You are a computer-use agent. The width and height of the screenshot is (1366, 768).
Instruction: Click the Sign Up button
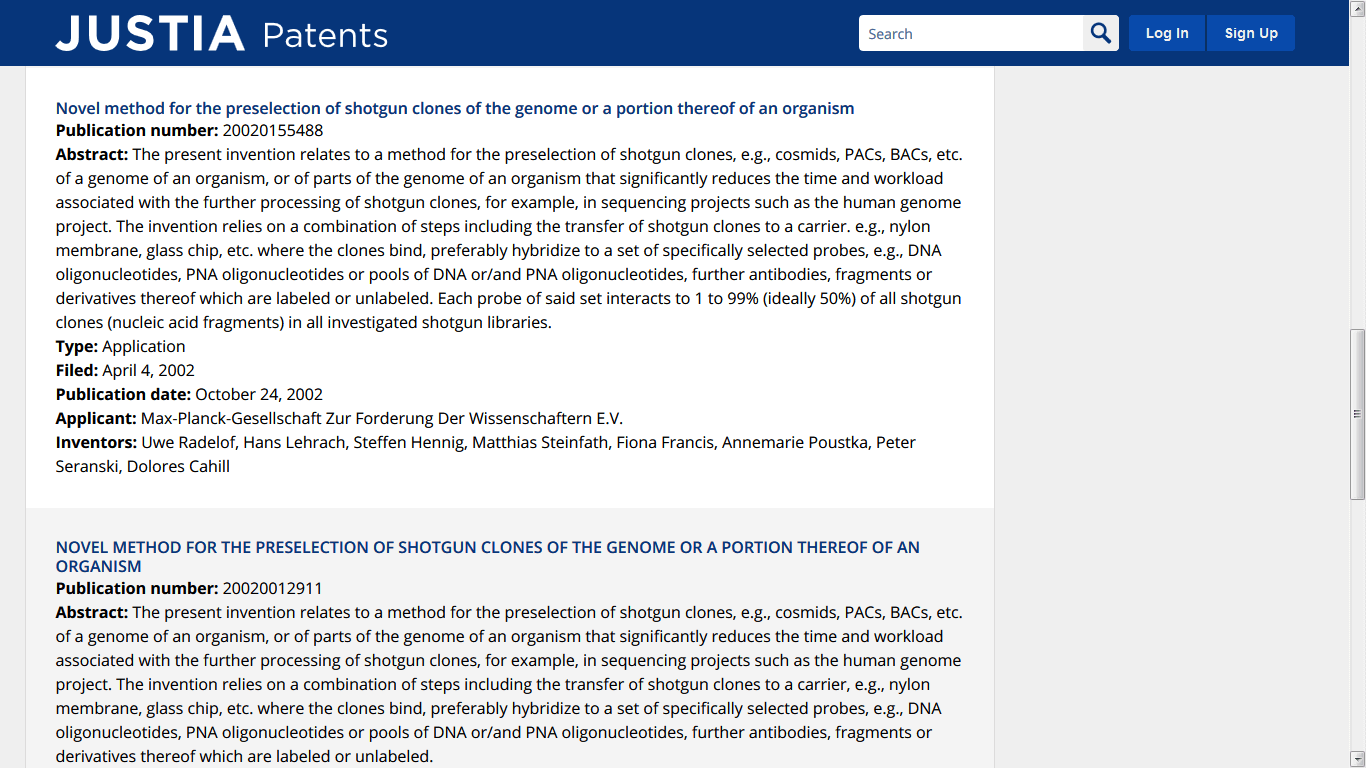pos(1251,33)
